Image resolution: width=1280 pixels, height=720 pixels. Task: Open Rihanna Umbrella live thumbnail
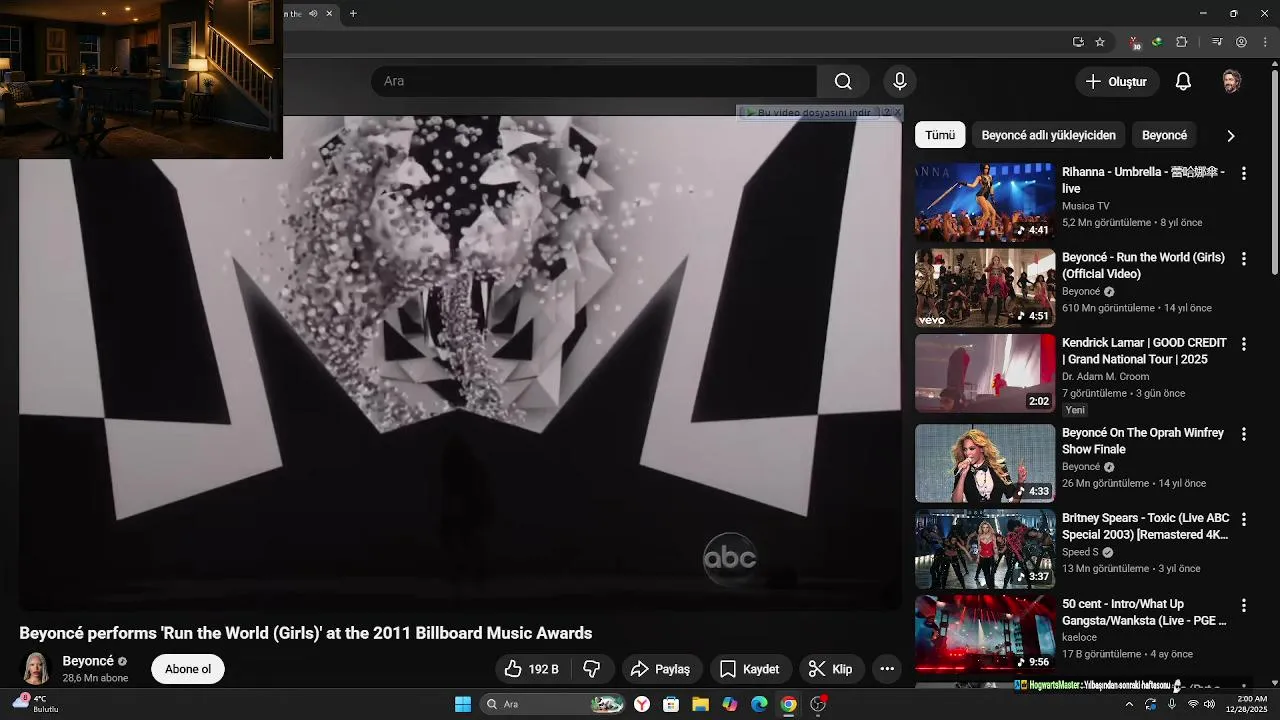coord(985,202)
